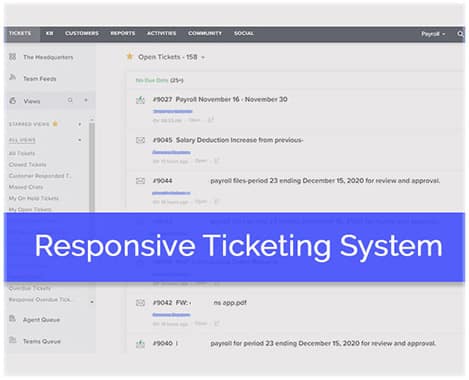
Task: Select Customer Responded view
Action: coord(40,176)
